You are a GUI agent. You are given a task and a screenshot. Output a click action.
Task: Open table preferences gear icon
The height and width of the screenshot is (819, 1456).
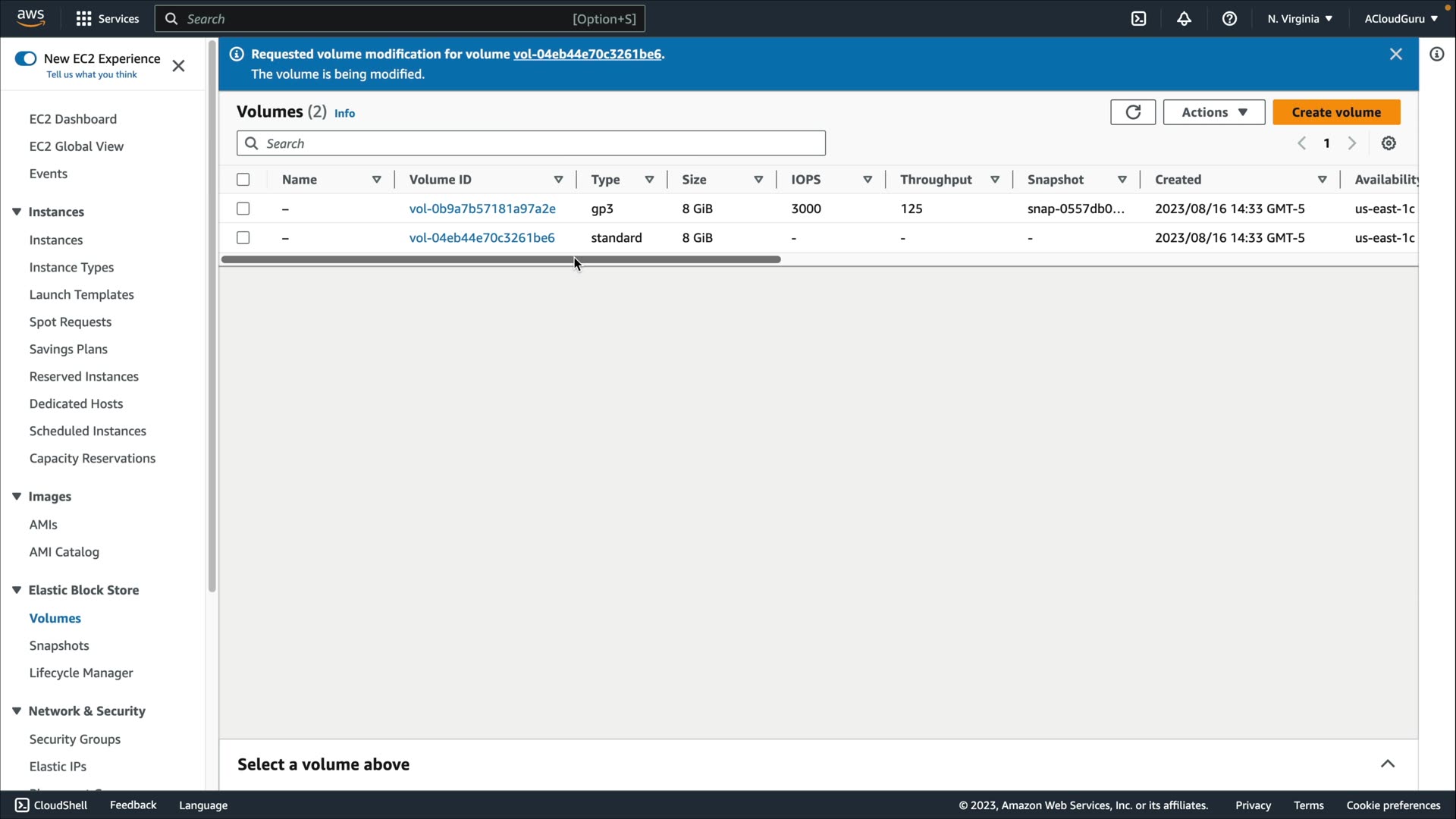point(1389,143)
